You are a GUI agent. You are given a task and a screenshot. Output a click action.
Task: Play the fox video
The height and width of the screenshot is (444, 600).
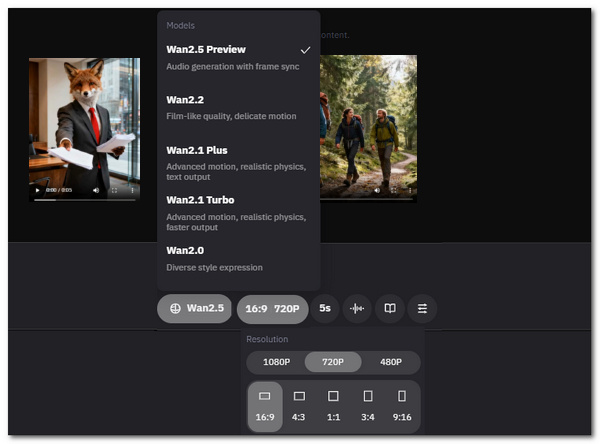(x=38, y=190)
